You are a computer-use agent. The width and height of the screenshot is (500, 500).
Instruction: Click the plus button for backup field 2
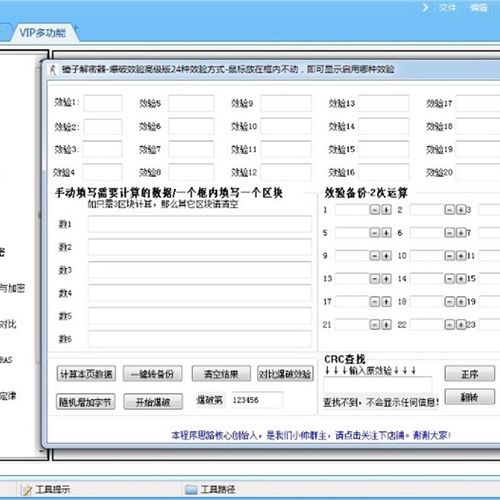(461, 210)
